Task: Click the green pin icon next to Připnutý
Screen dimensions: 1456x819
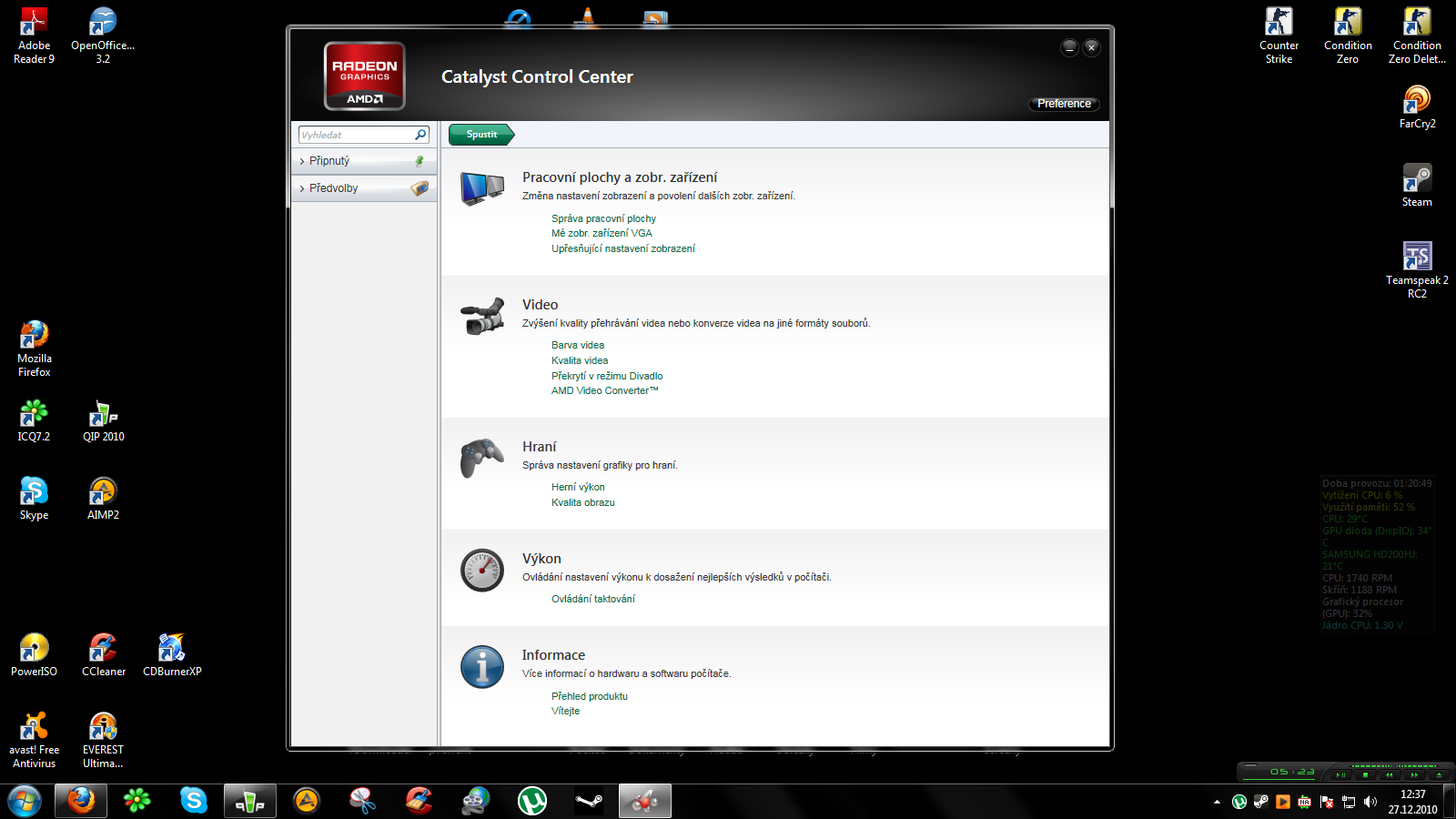Action: click(420, 161)
